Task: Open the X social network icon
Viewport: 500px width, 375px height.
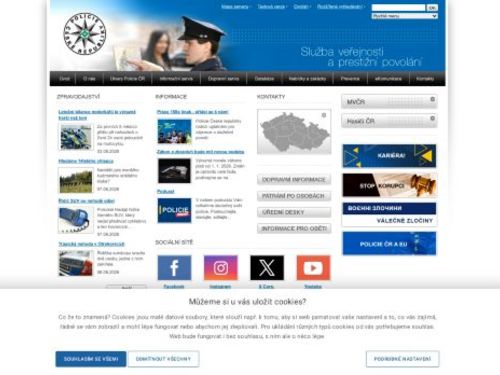Action: (x=267, y=268)
